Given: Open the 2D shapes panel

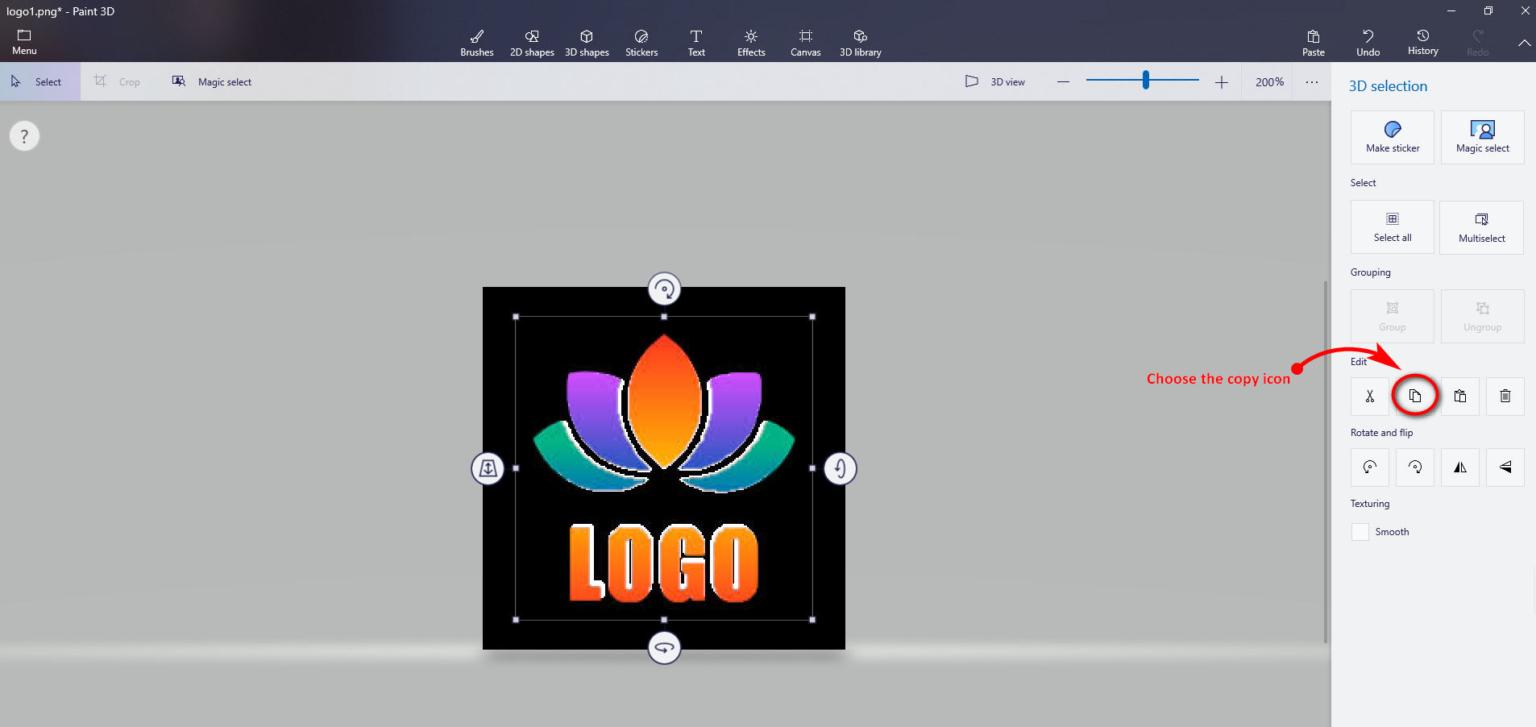Looking at the screenshot, I should (531, 42).
